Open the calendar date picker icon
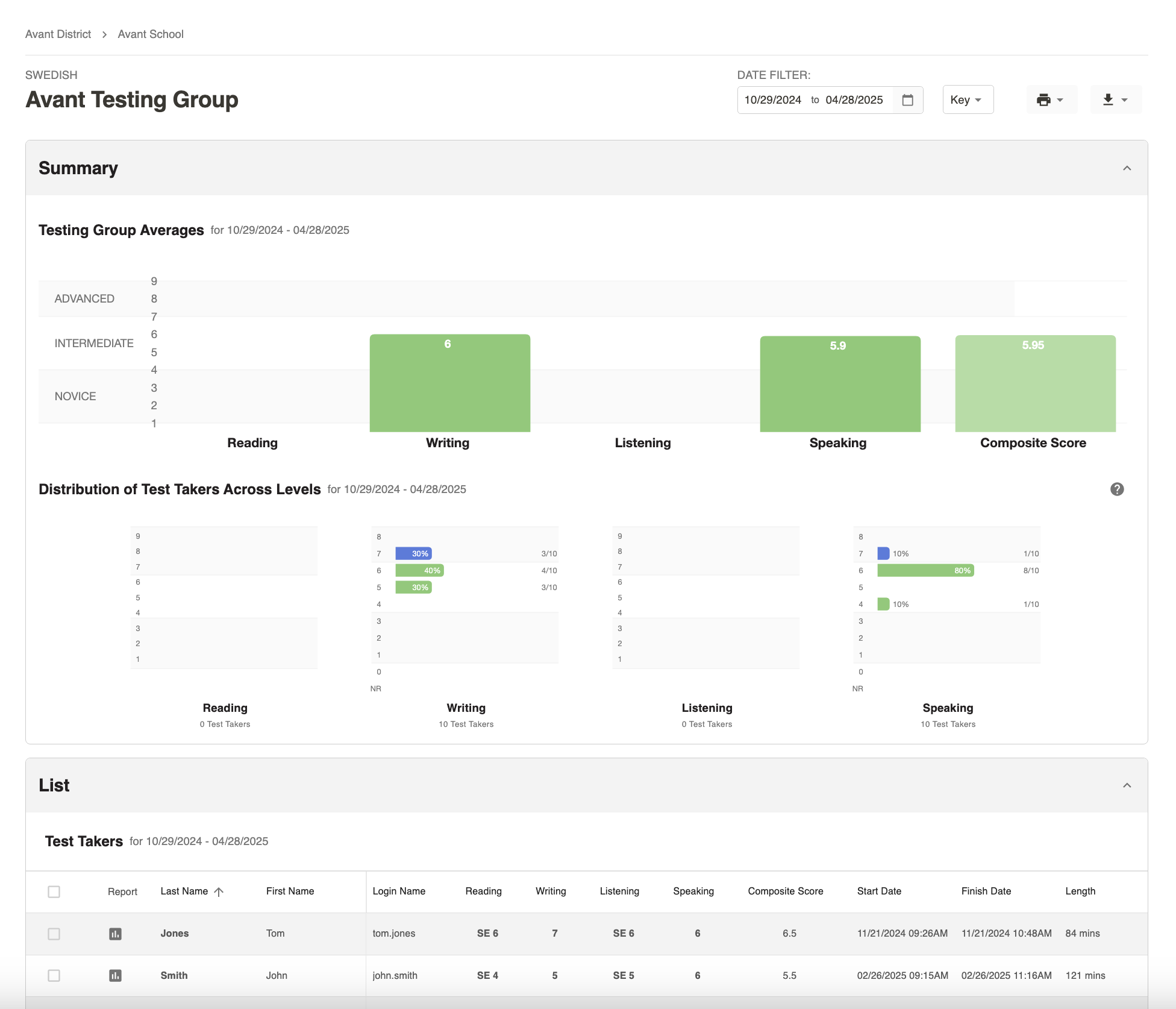The width and height of the screenshot is (1176, 1009). point(907,100)
